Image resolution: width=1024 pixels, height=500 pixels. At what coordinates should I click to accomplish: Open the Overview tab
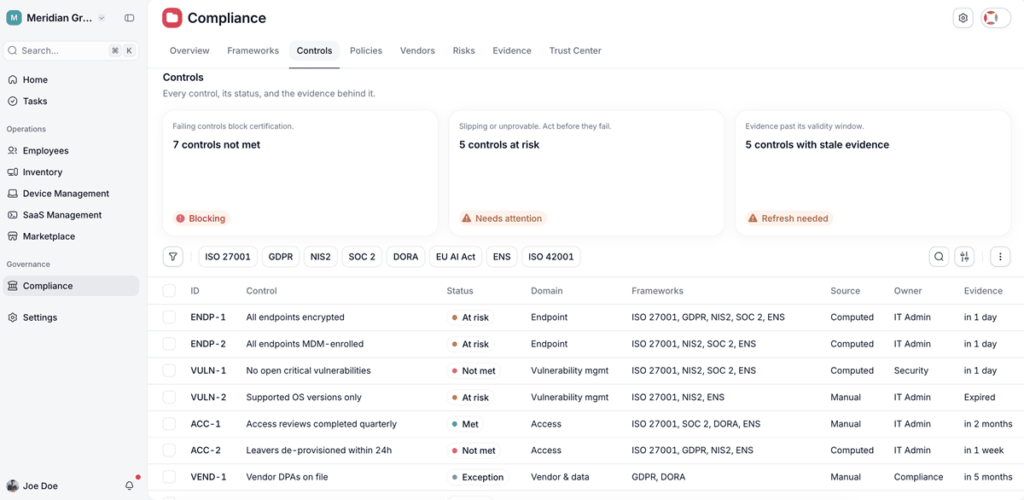[x=189, y=50]
